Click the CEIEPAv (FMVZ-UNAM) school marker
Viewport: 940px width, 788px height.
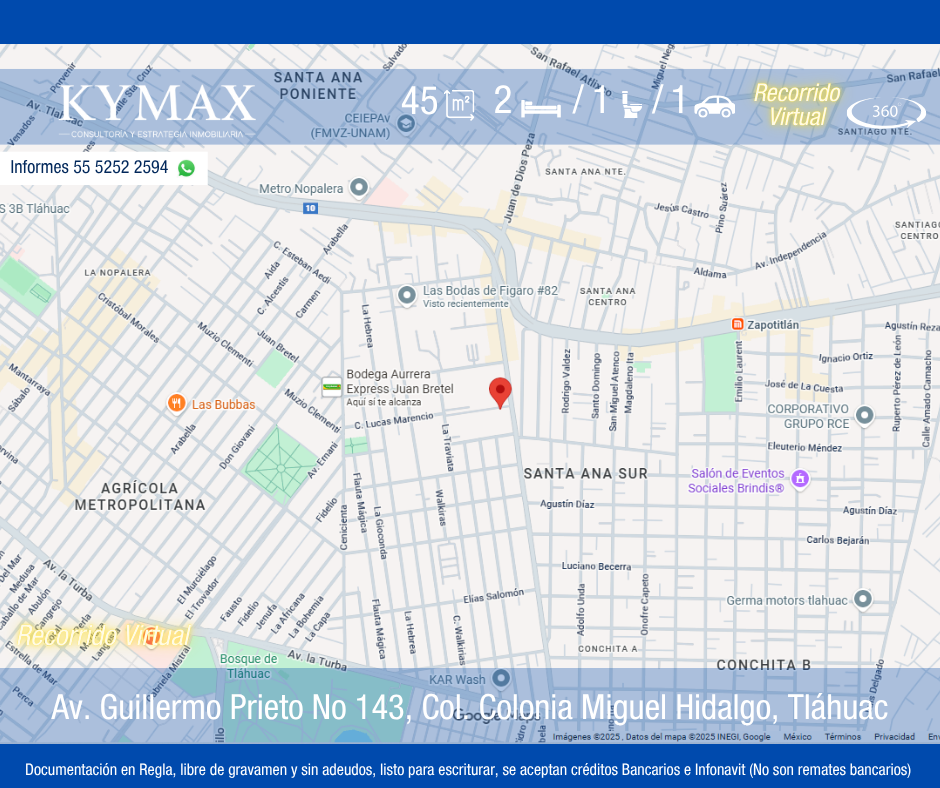(x=405, y=124)
